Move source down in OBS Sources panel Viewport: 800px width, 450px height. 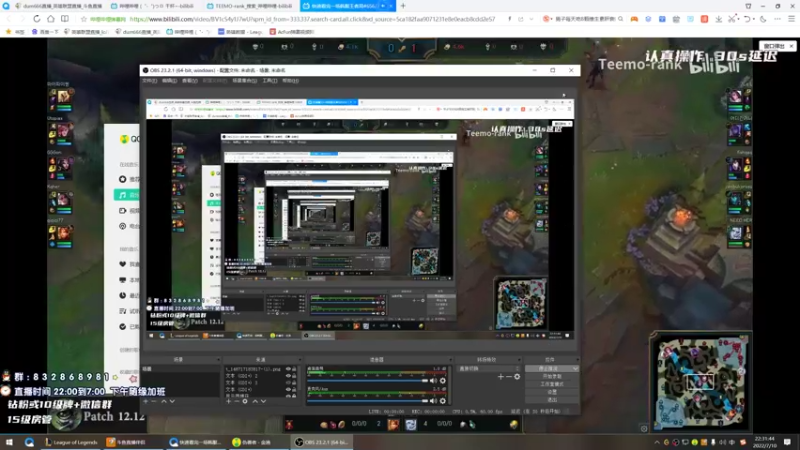263,401
